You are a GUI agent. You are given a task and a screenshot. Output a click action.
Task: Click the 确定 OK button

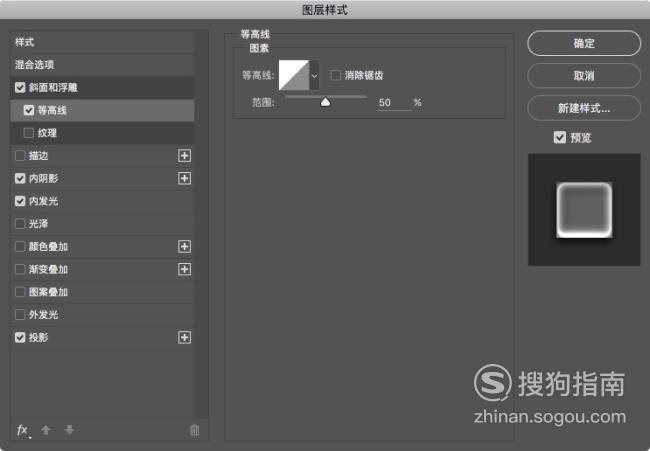584,43
